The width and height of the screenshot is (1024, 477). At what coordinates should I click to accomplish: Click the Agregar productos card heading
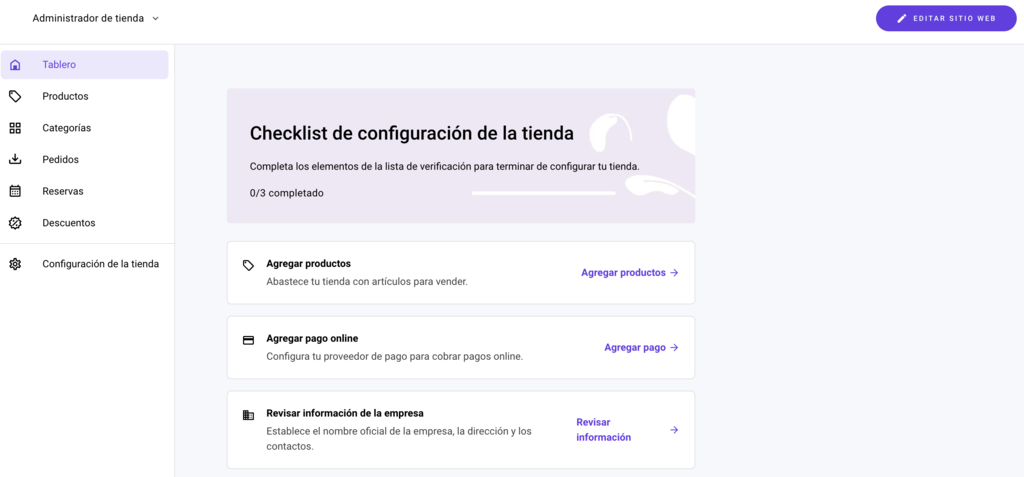(308, 264)
